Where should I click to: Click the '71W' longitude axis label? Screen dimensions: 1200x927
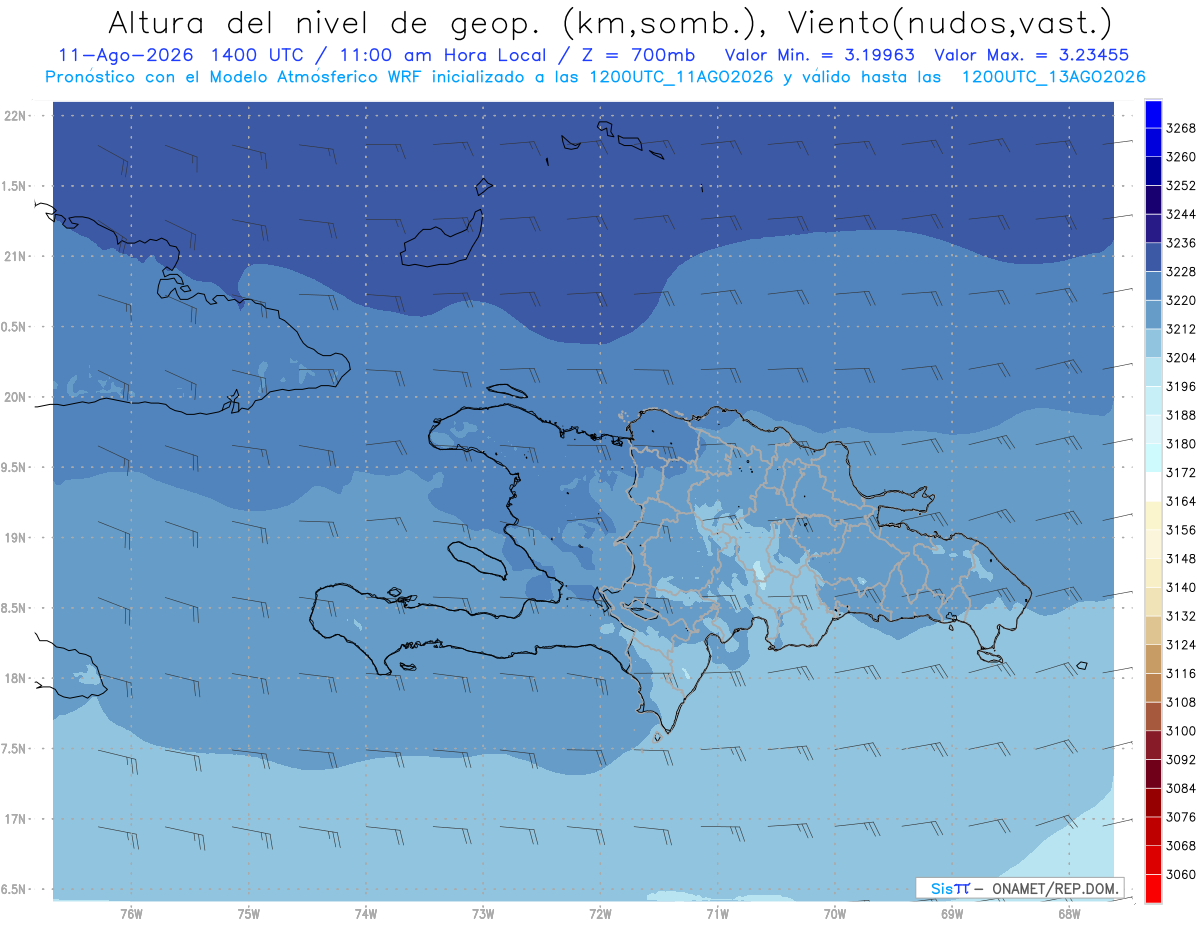tap(717, 914)
